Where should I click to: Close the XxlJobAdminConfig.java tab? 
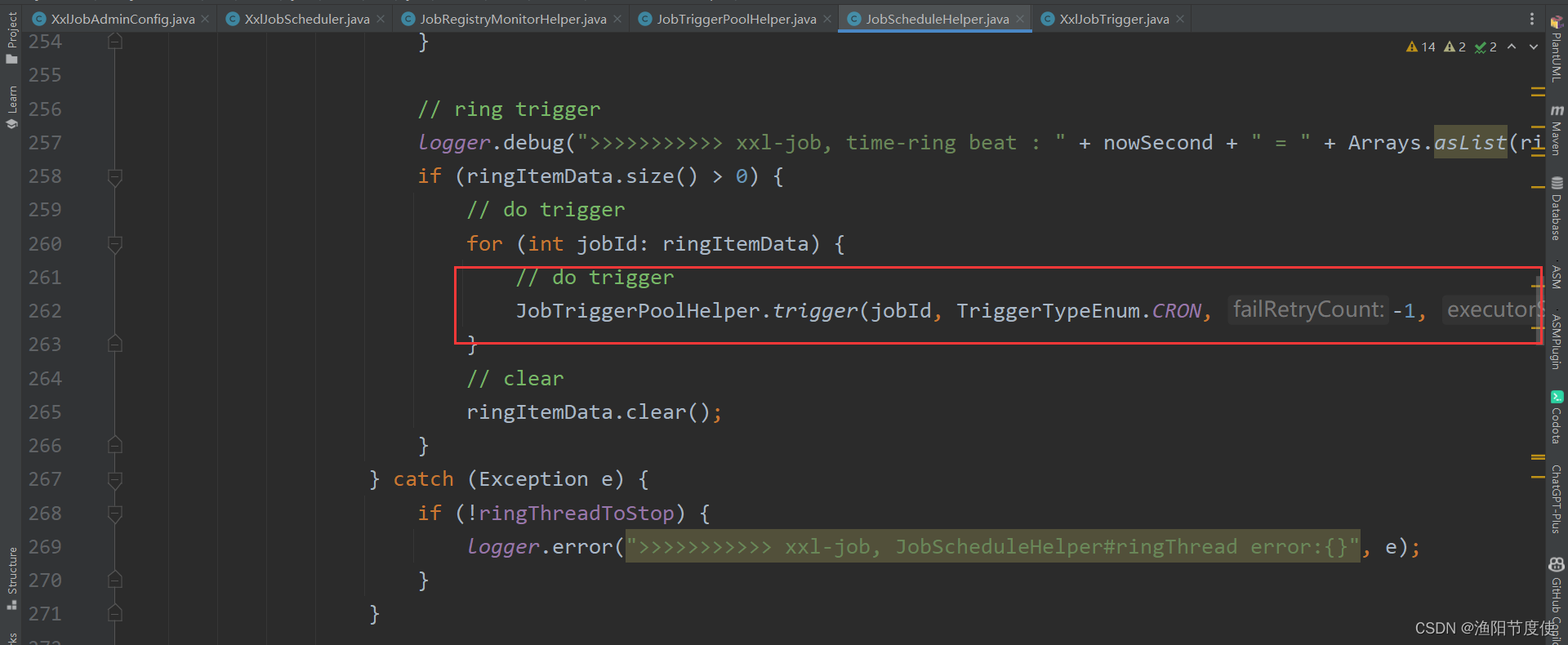pyautogui.click(x=205, y=19)
